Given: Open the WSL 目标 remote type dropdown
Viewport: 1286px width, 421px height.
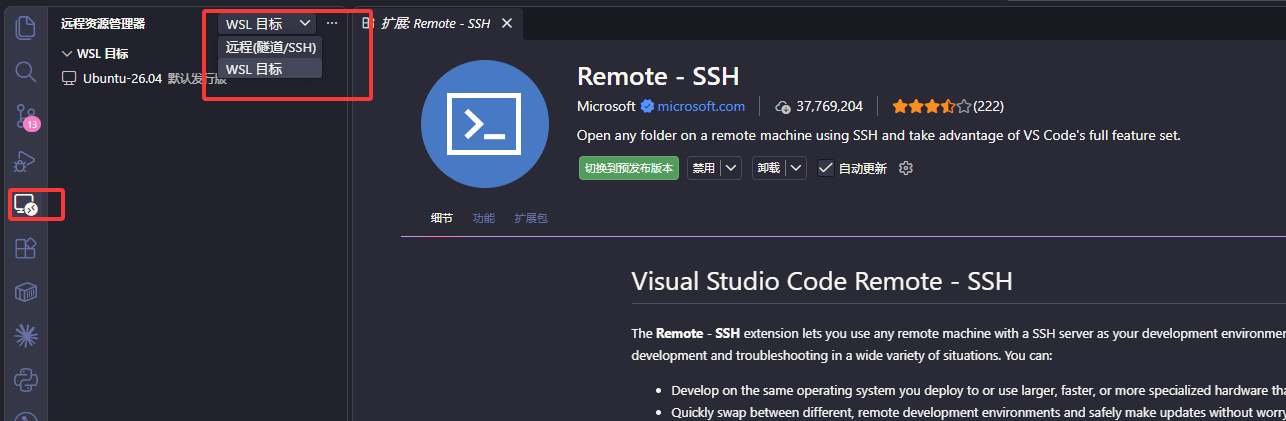Looking at the screenshot, I should [x=267, y=23].
